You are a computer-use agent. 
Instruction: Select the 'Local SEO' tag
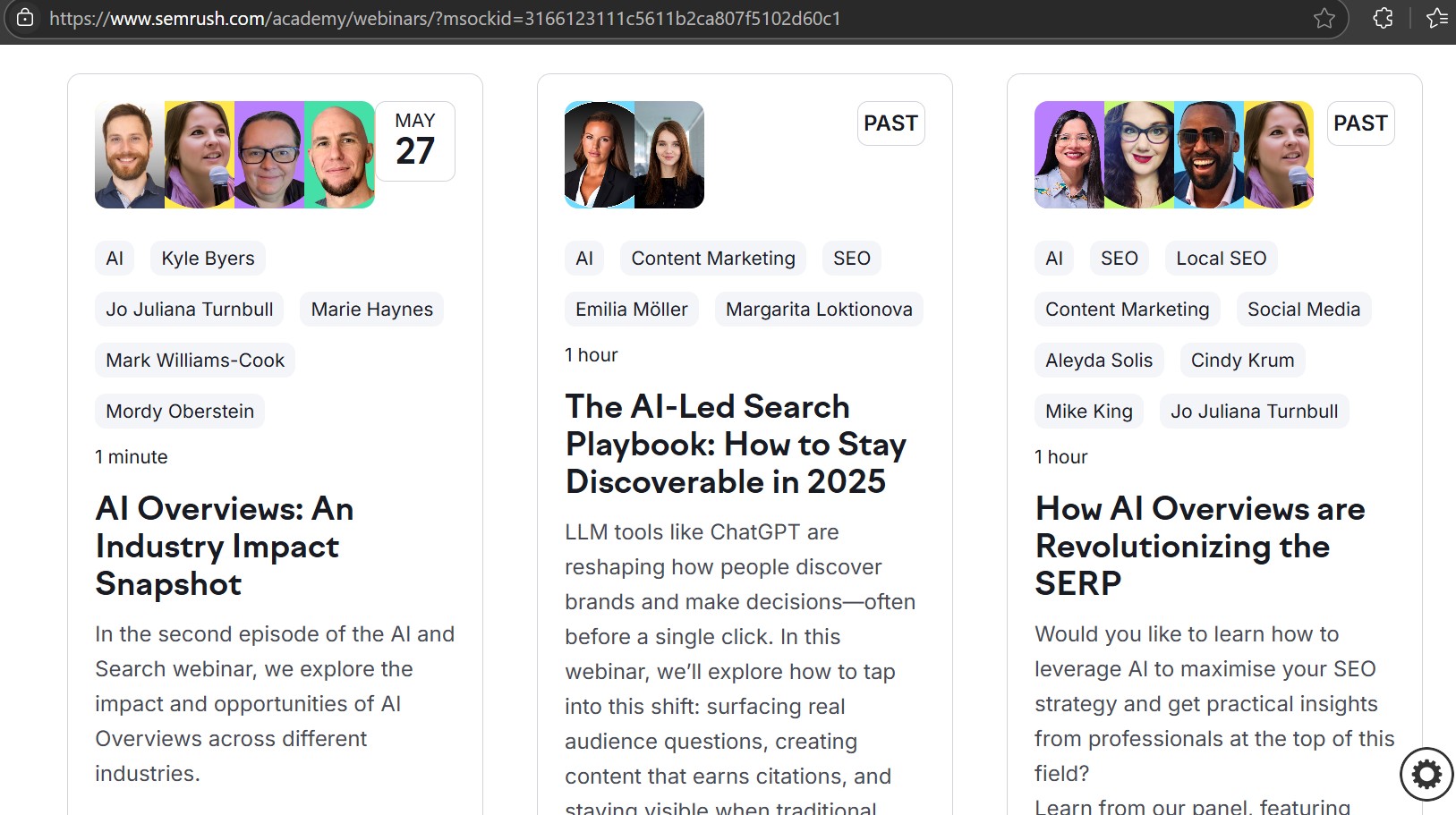tap(1221, 258)
